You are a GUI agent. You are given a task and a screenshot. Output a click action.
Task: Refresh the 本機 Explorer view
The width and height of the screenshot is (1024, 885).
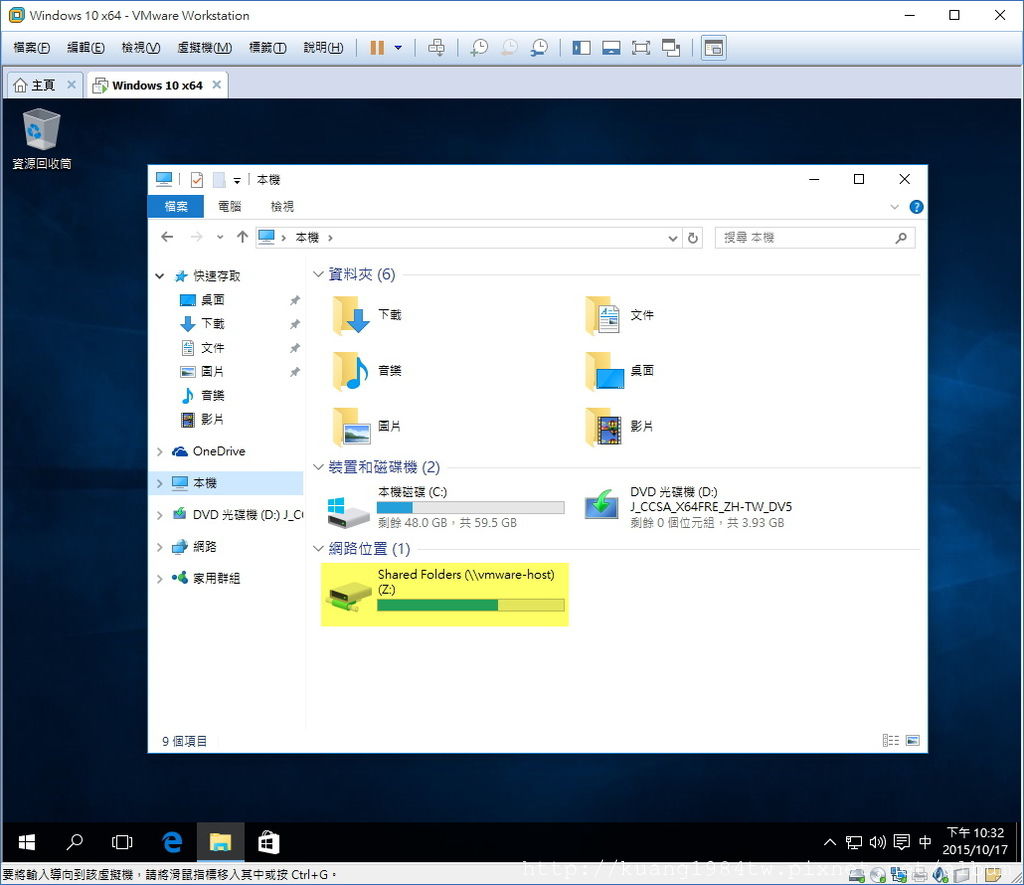tap(693, 238)
